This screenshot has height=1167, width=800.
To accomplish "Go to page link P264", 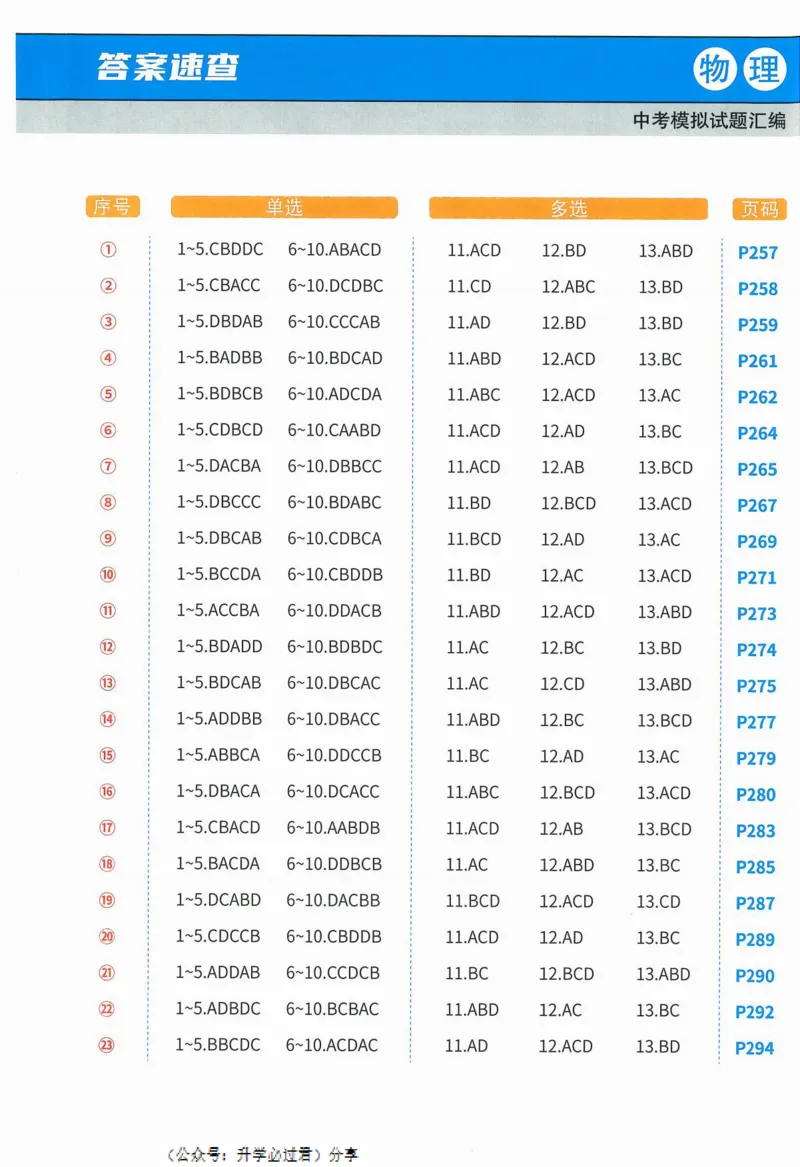I will coord(757,433).
